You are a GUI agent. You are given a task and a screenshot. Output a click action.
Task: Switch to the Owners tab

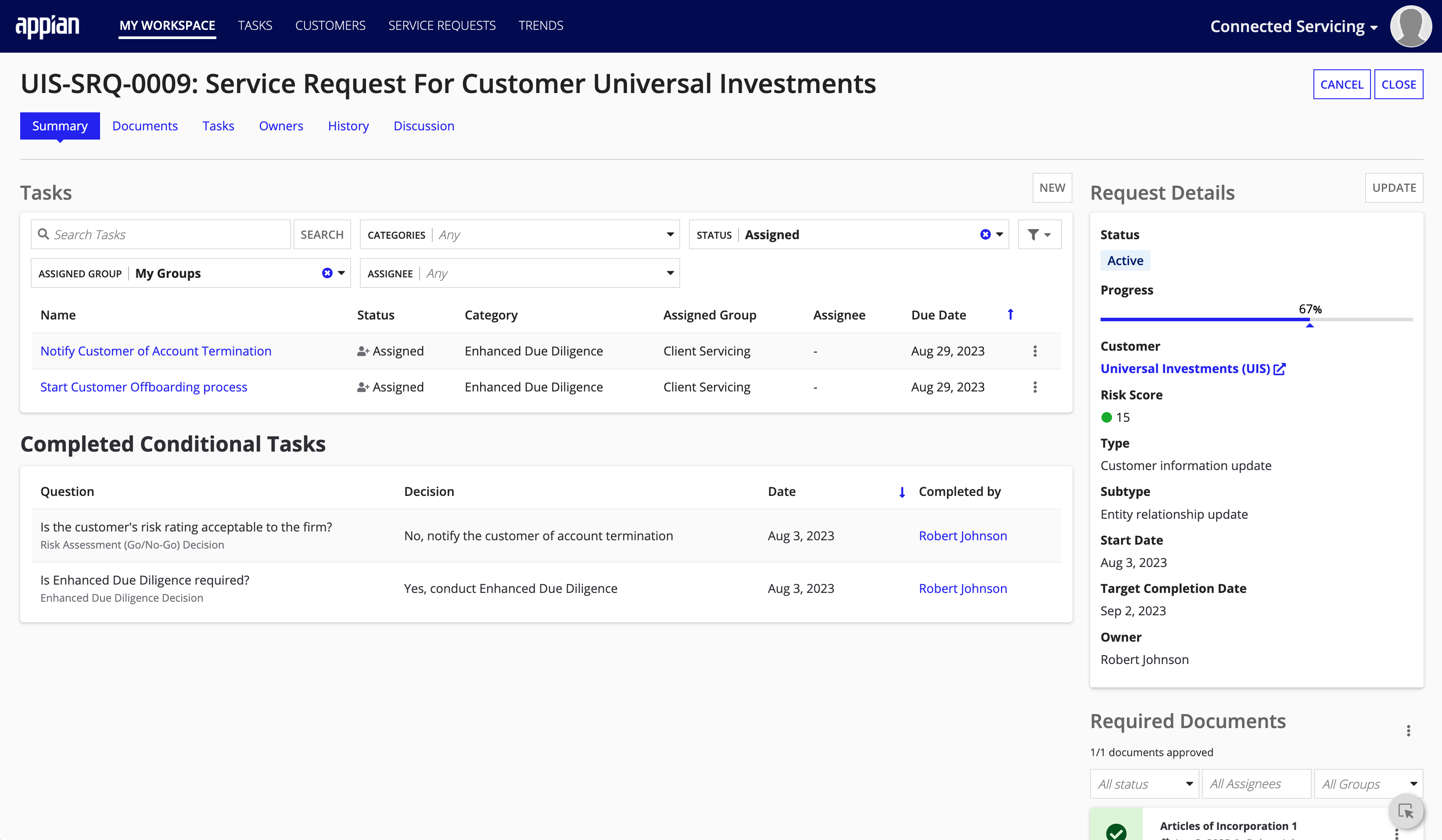(281, 126)
